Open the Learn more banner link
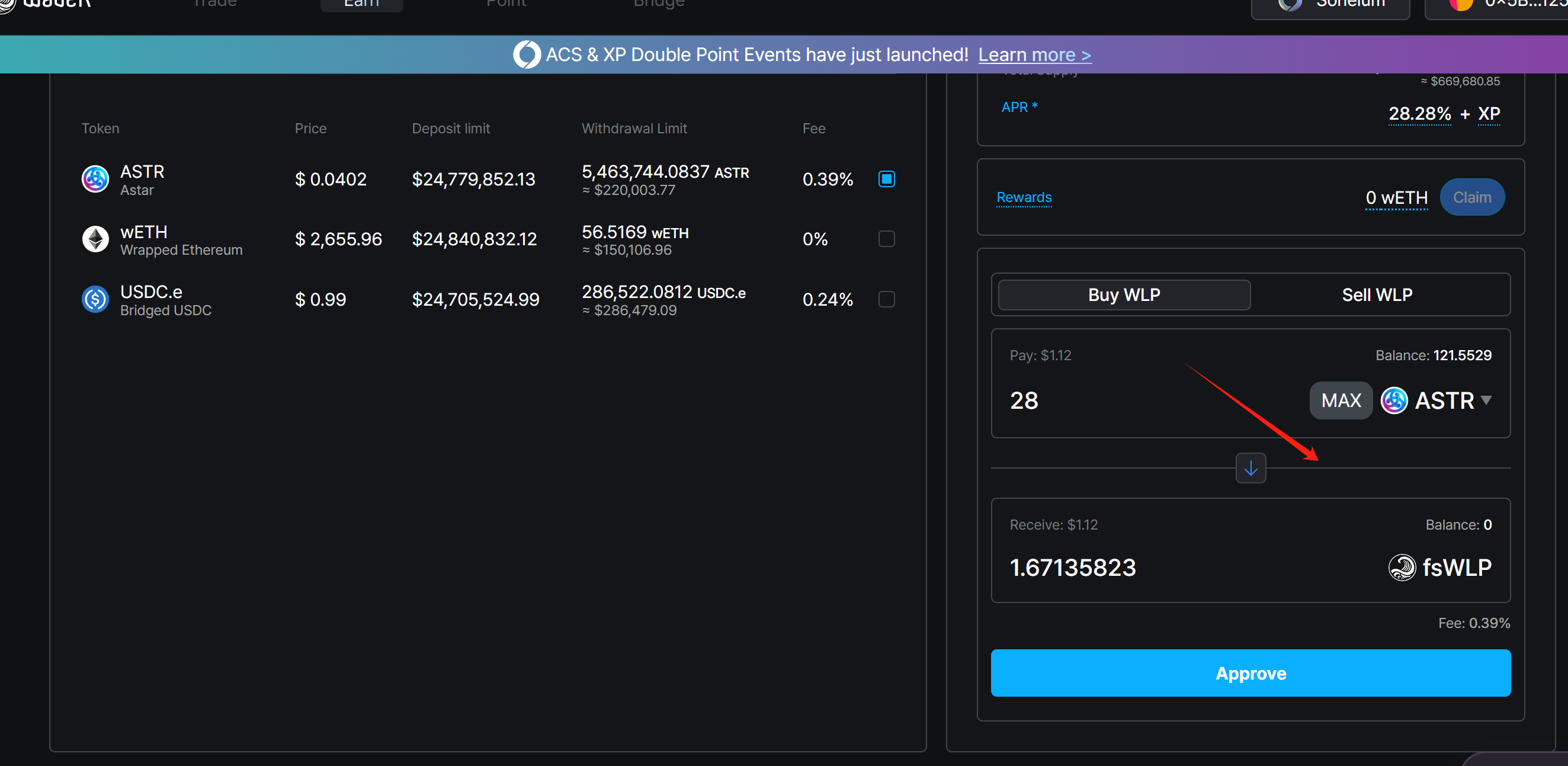 pyautogui.click(x=1034, y=55)
